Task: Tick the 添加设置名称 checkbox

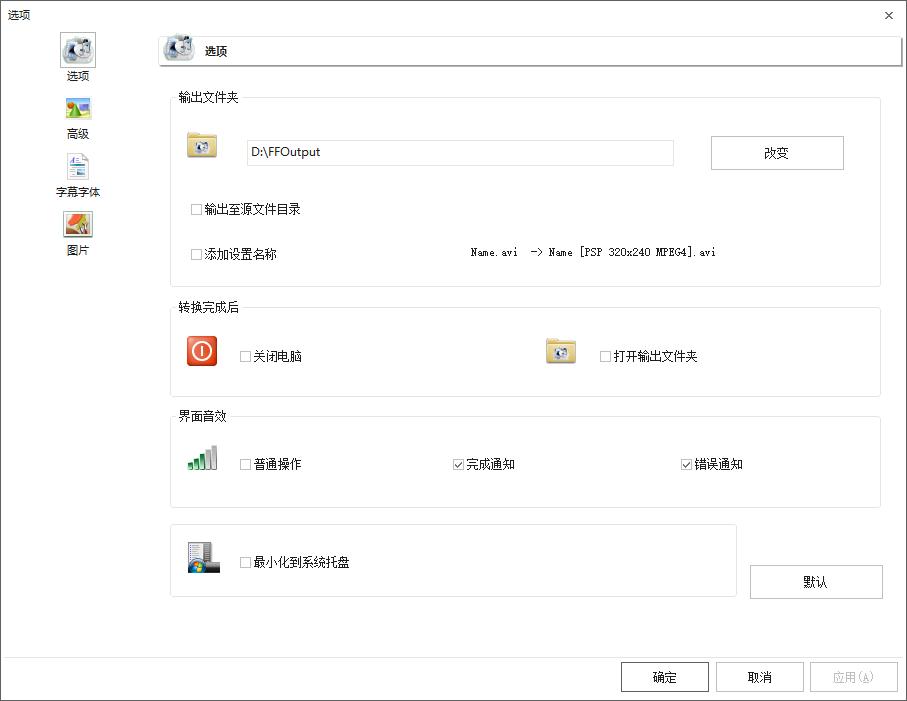Action: (196, 254)
